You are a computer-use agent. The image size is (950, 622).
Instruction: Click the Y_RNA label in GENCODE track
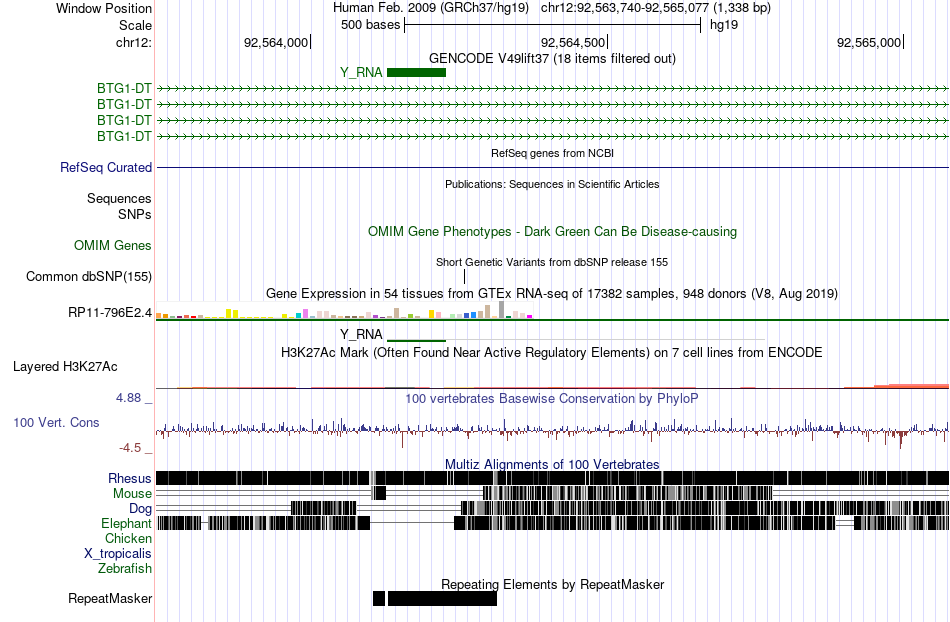point(361,73)
